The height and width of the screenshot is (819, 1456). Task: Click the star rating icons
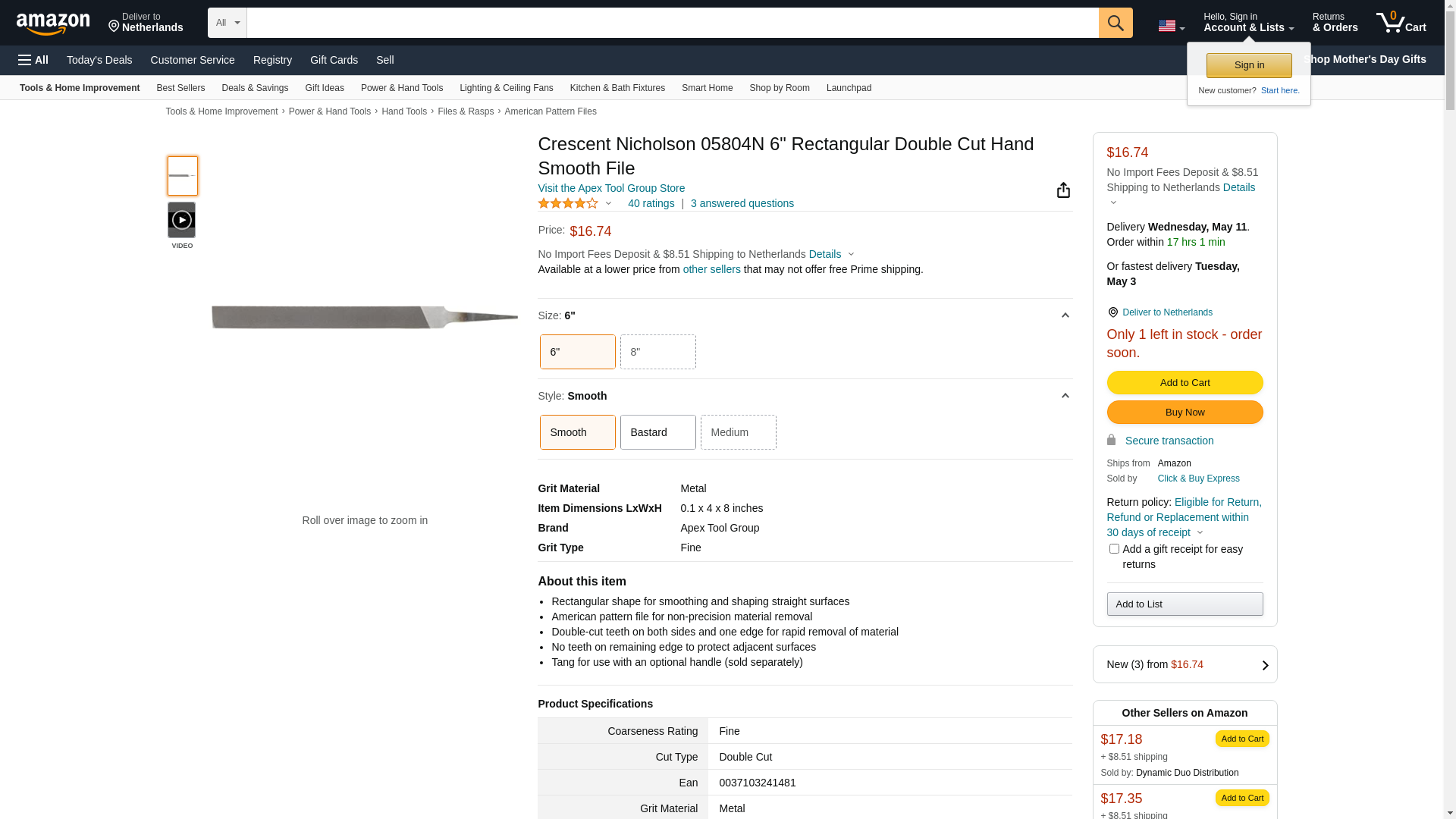coord(568,203)
